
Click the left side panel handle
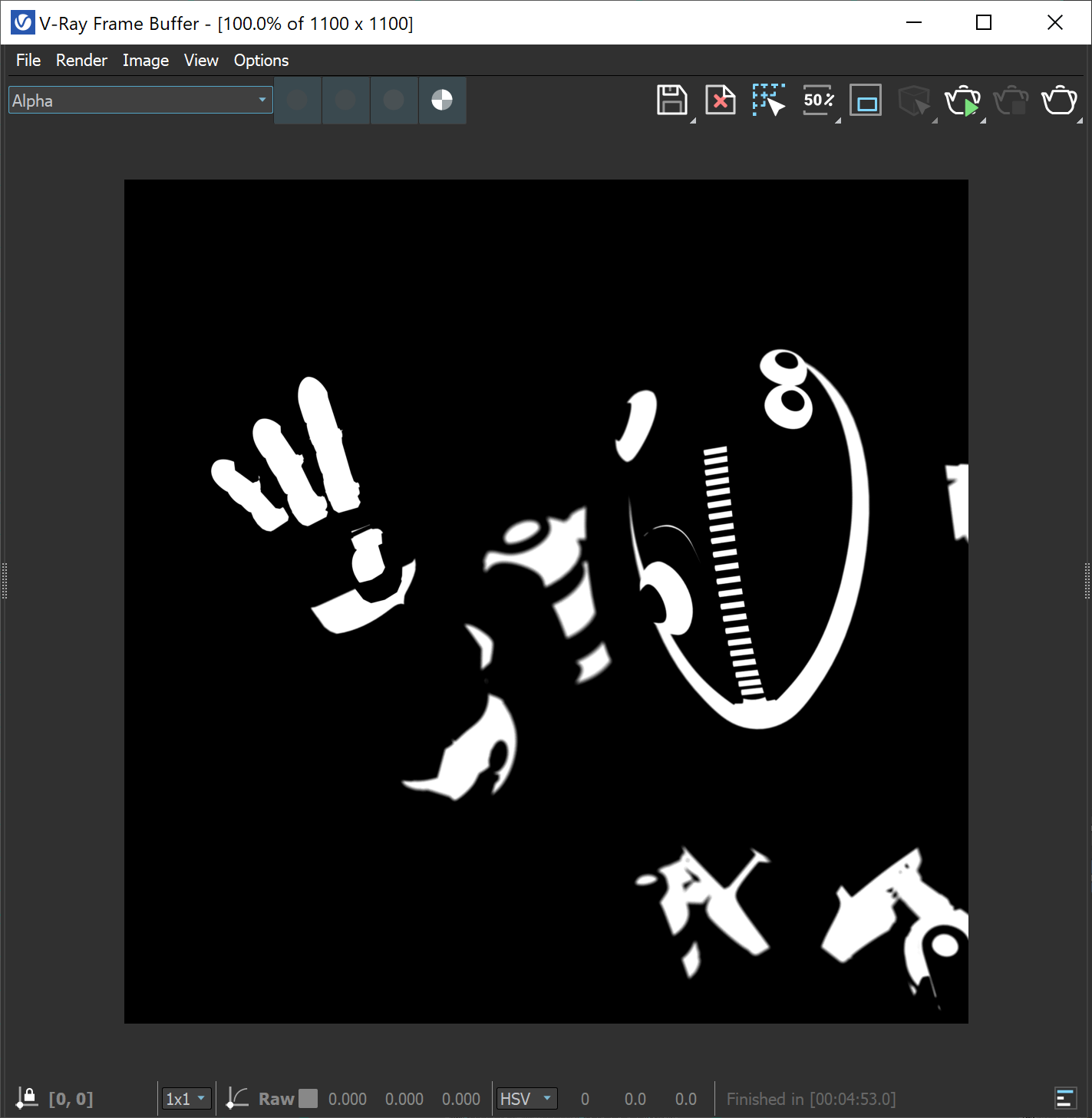coord(5,581)
